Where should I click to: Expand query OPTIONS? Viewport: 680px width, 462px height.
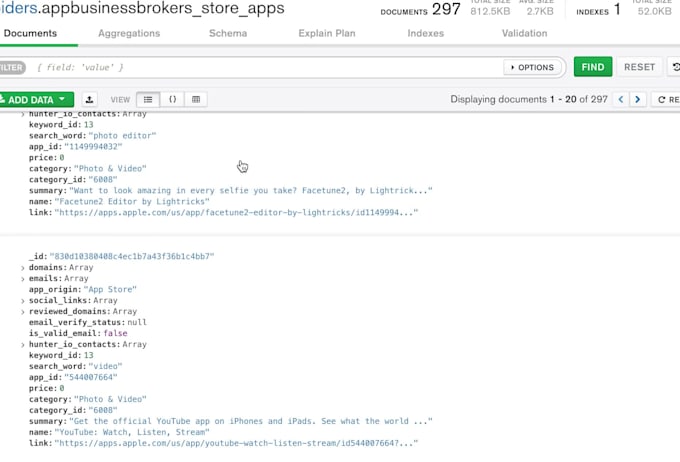tap(532, 67)
